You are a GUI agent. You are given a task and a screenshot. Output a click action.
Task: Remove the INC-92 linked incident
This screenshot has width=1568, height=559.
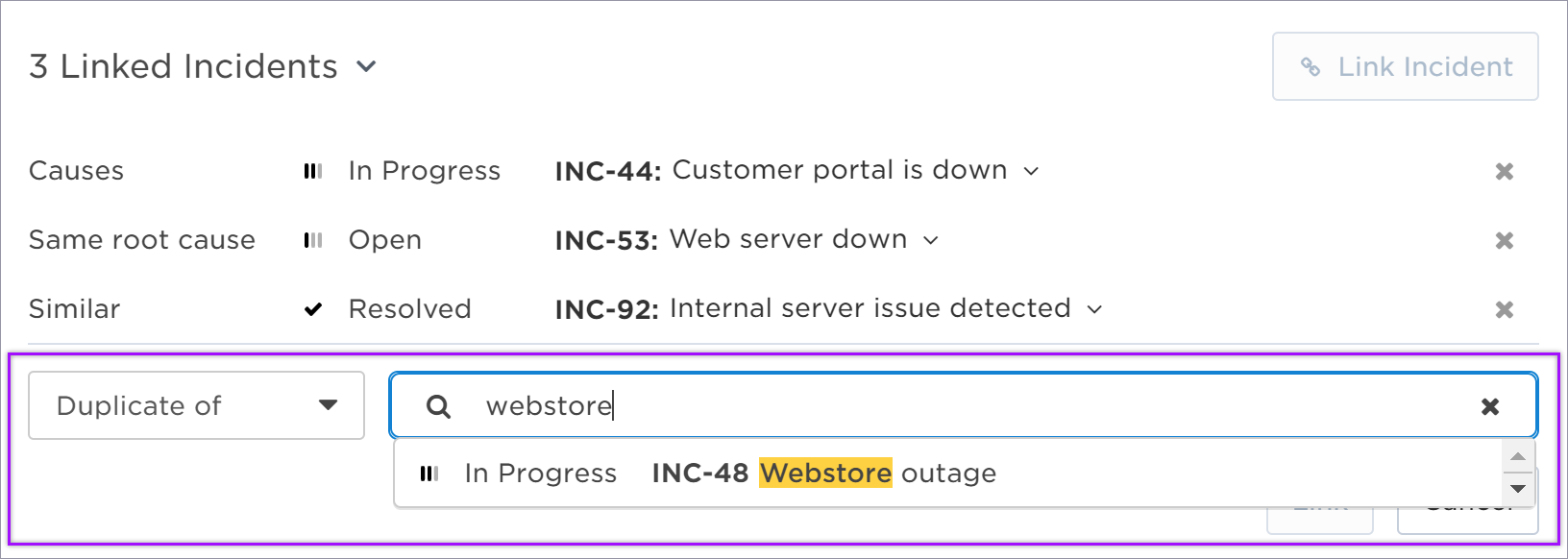point(1505,309)
